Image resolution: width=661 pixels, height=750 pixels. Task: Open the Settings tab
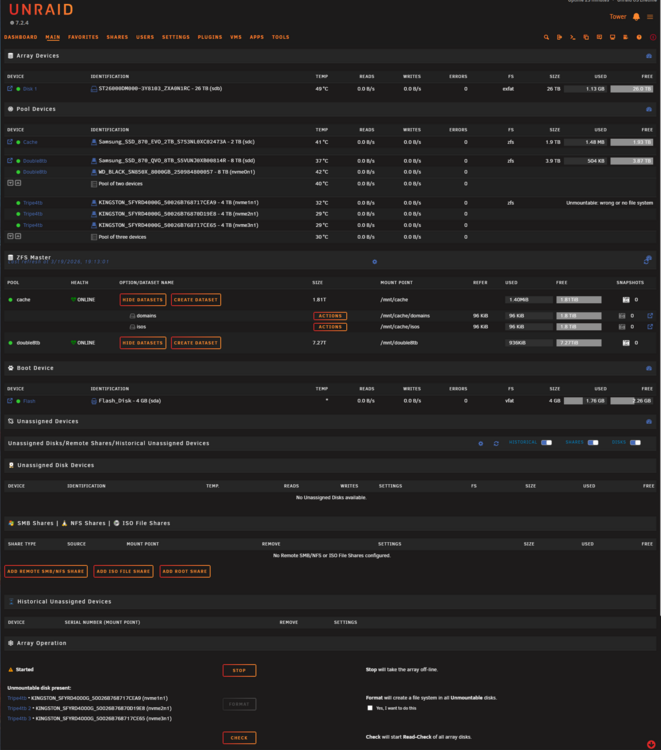pyautogui.click(x=176, y=37)
